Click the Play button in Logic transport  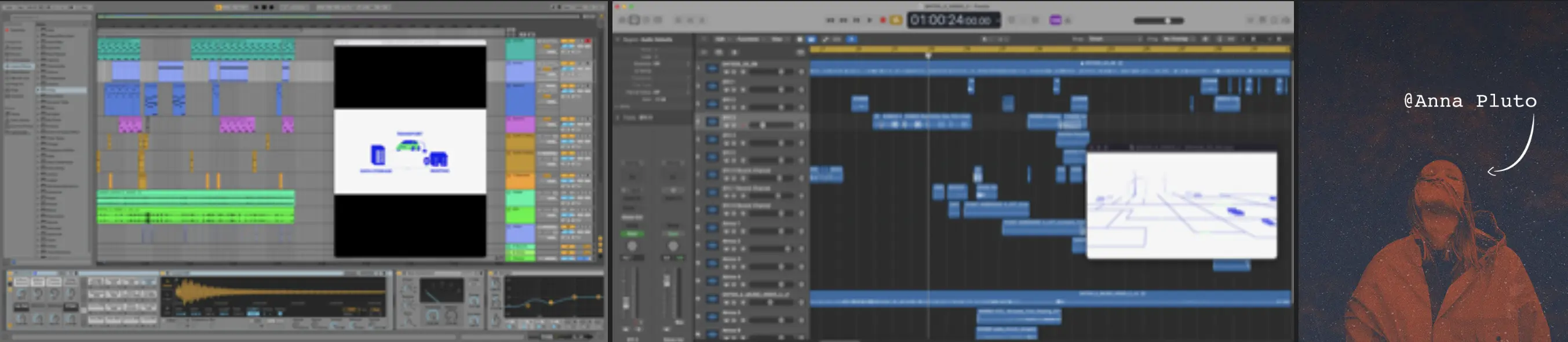[869, 20]
